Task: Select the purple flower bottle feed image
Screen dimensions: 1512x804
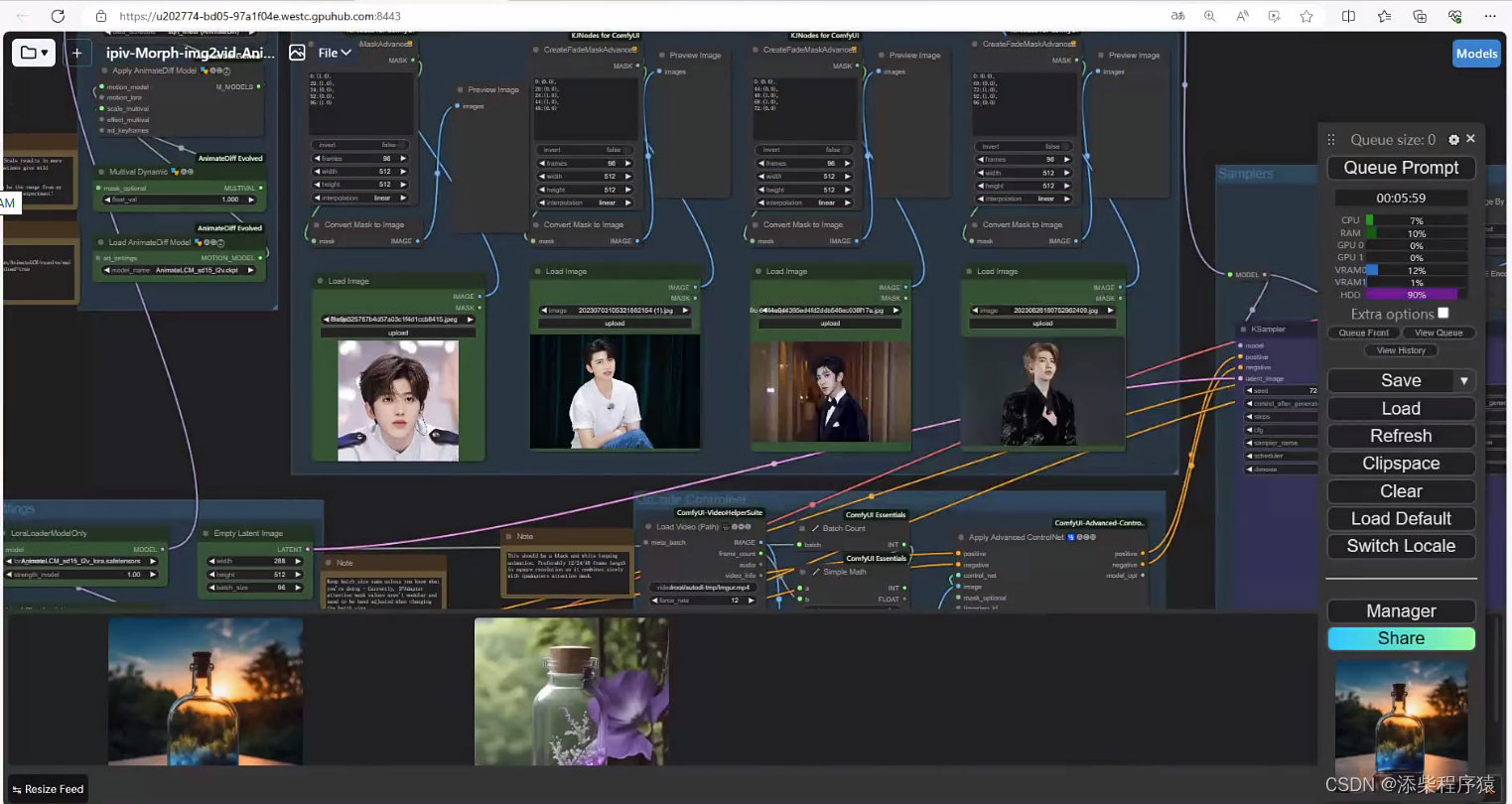Action: 572,692
